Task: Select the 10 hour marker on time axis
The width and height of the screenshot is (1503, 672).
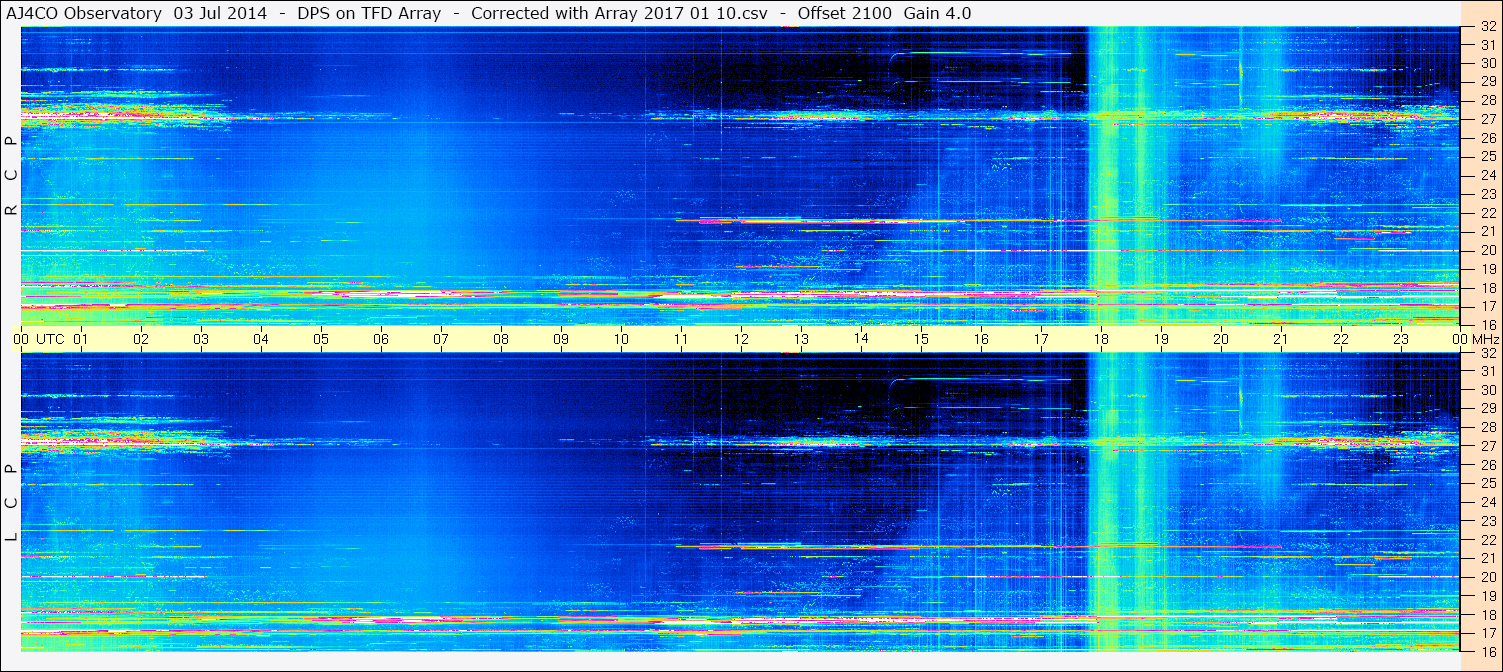Action: (x=621, y=339)
